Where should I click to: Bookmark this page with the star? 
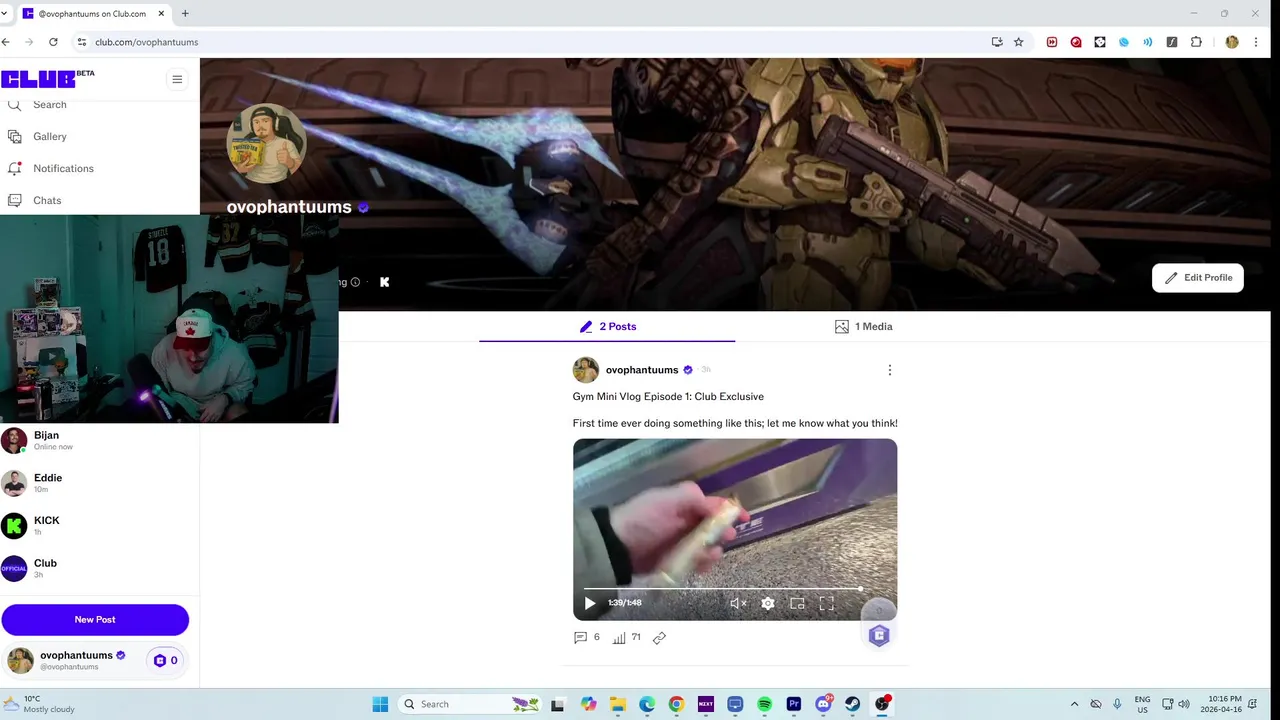1018,42
